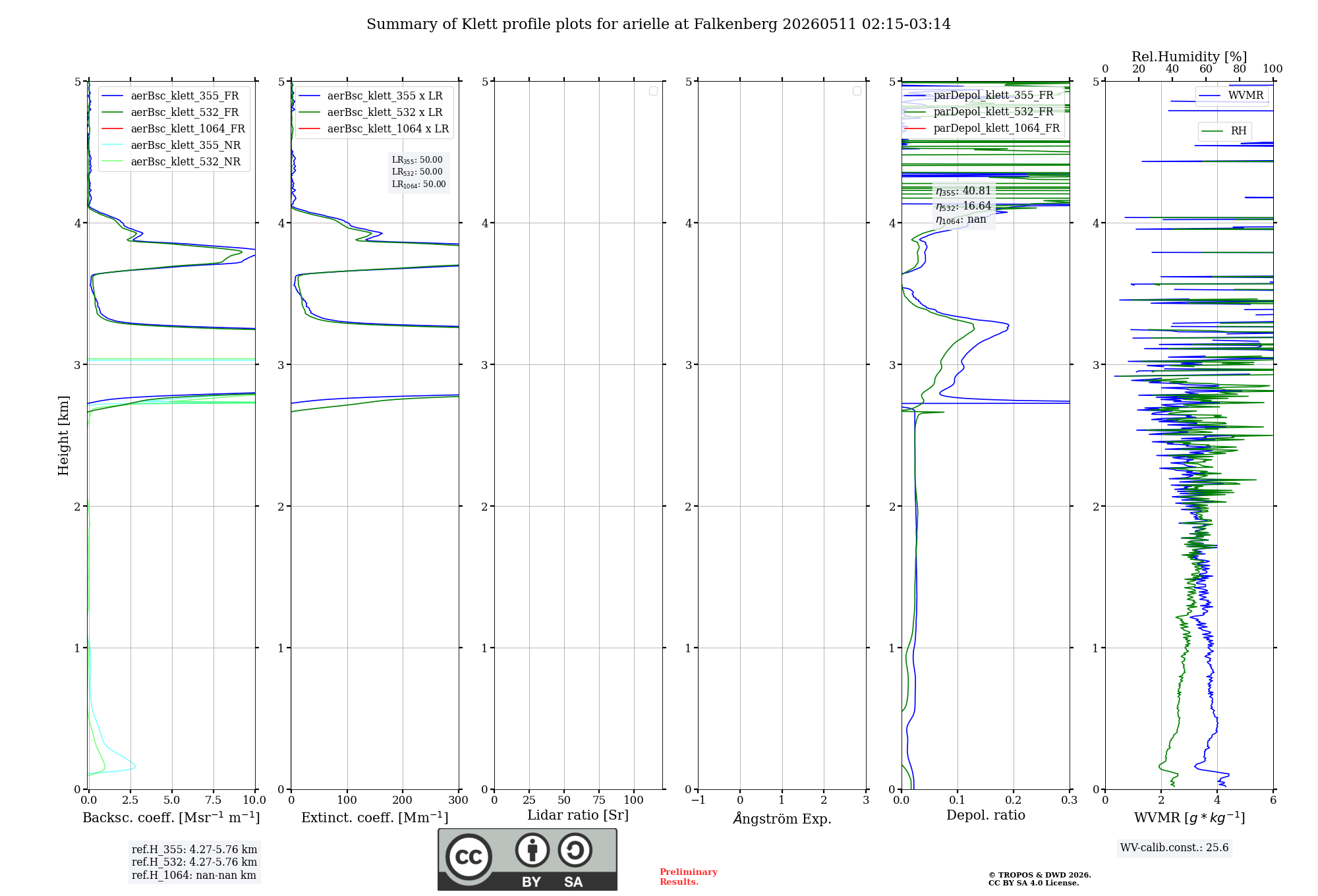
Task: Click legend entry aerBsc_klett_532_NR
Action: (x=173, y=161)
